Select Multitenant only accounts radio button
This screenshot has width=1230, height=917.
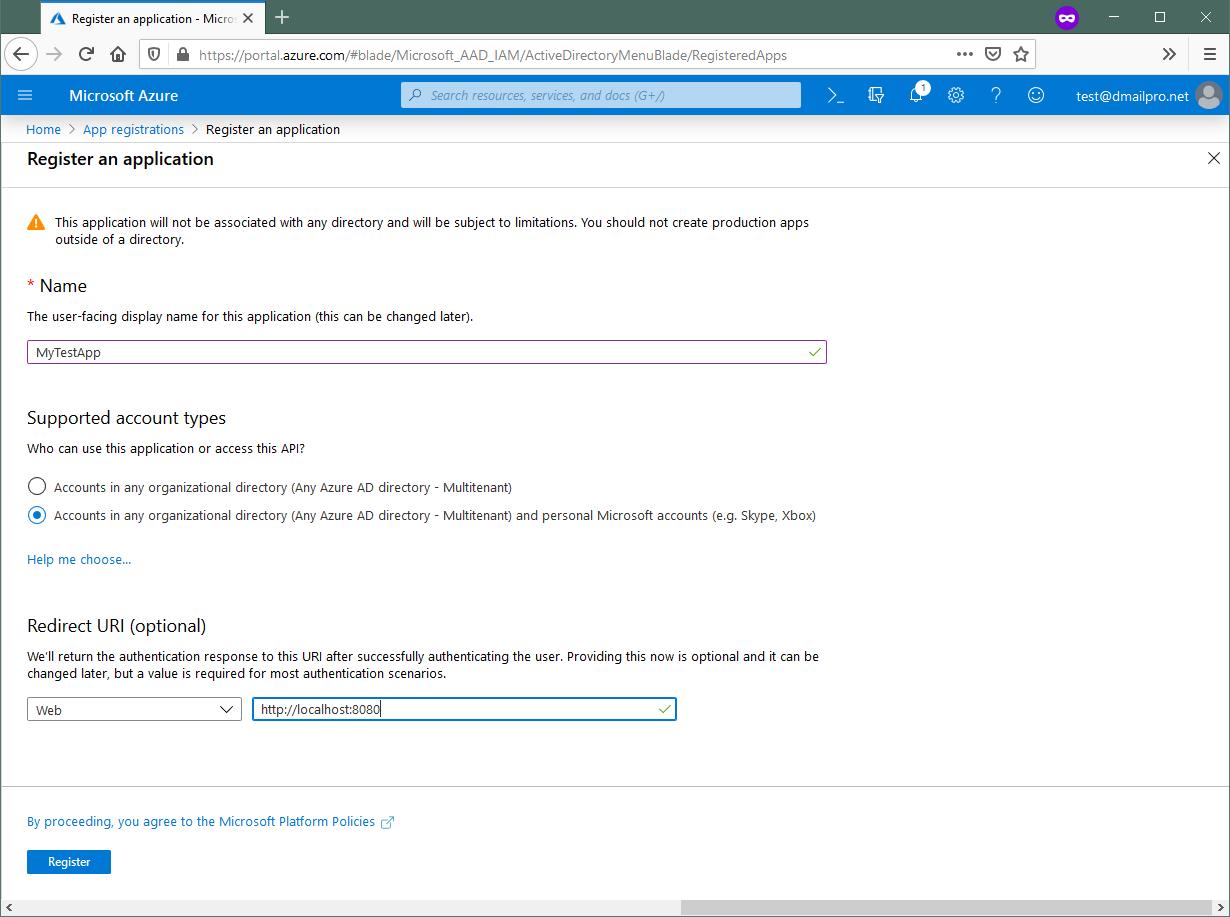(x=37, y=487)
